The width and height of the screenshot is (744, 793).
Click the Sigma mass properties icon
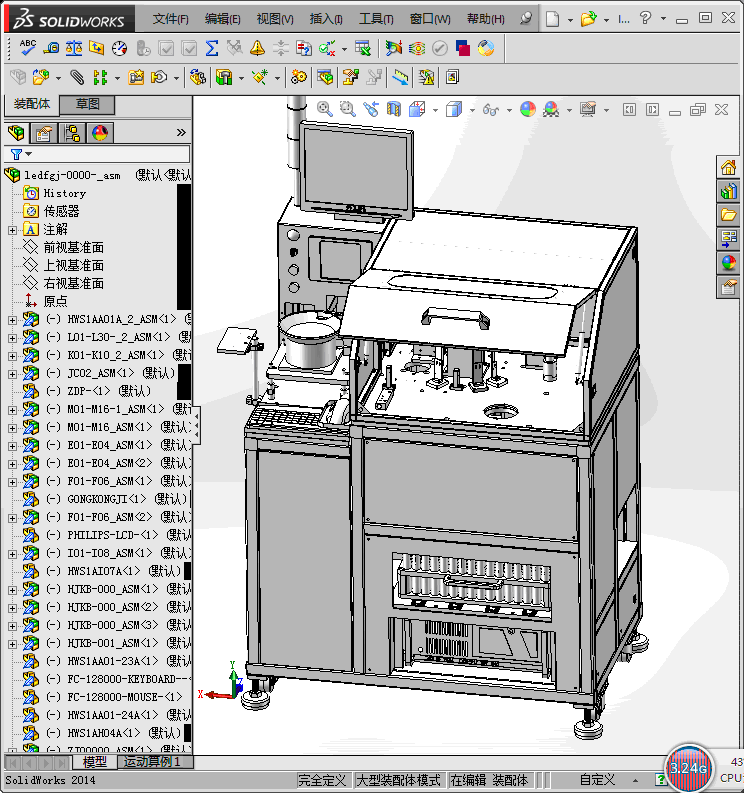coord(211,47)
